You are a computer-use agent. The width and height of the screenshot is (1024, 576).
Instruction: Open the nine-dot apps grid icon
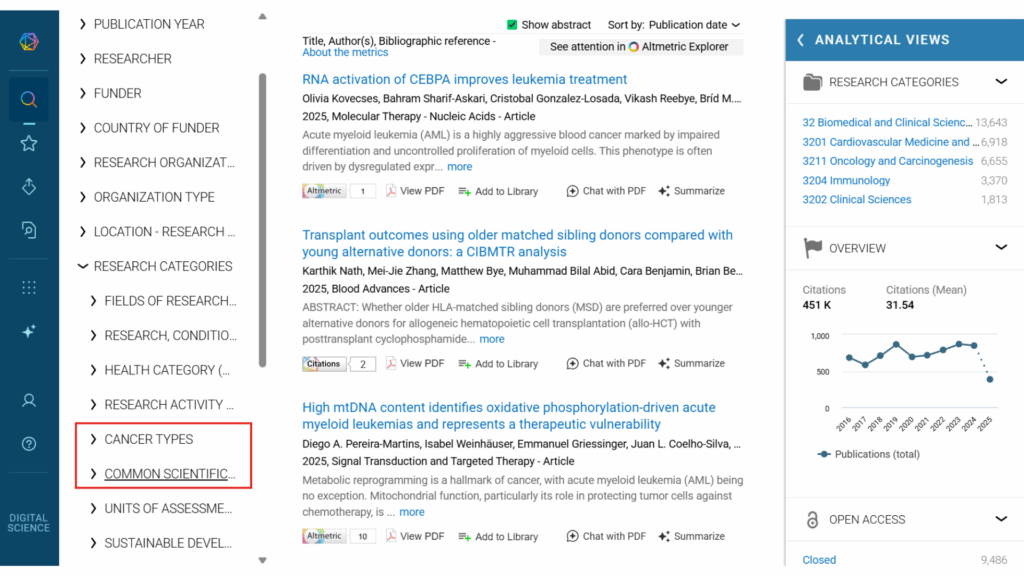click(29, 288)
